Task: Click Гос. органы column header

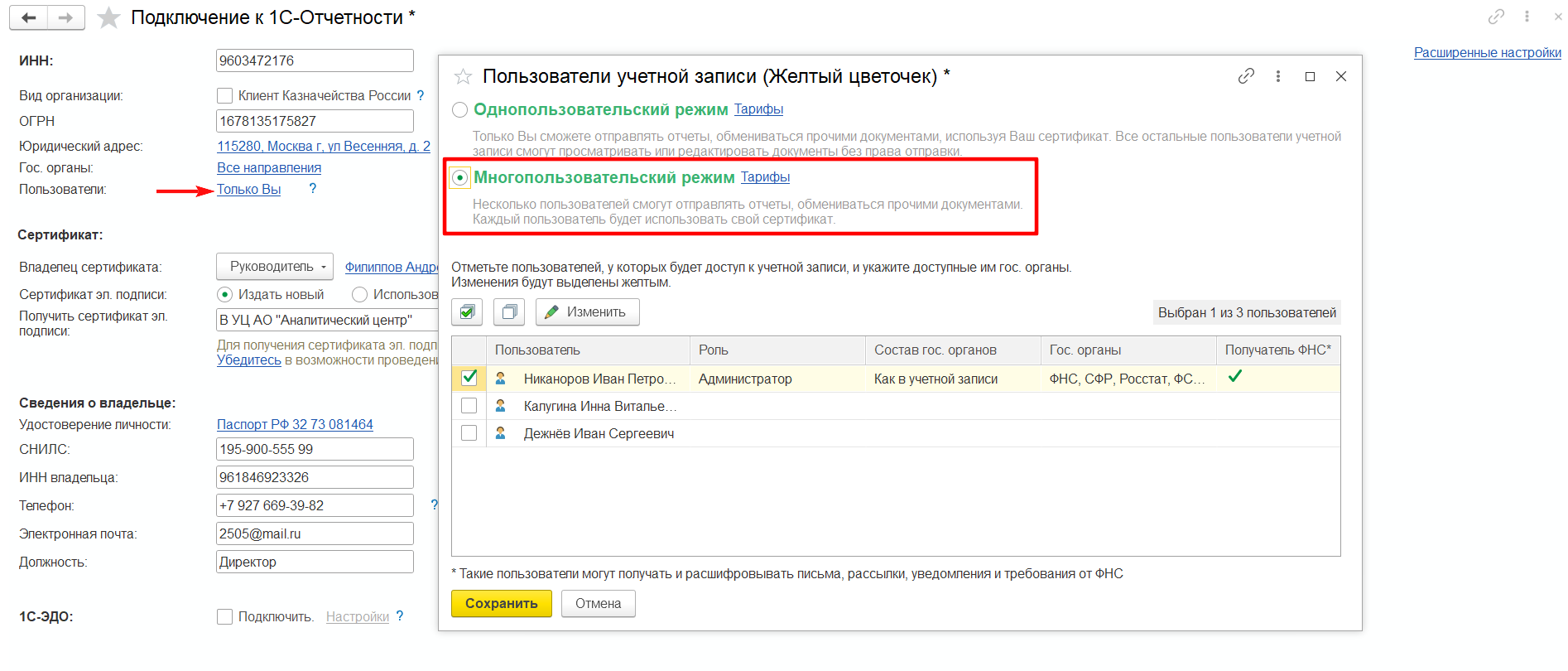Action: pyautogui.click(x=1128, y=350)
